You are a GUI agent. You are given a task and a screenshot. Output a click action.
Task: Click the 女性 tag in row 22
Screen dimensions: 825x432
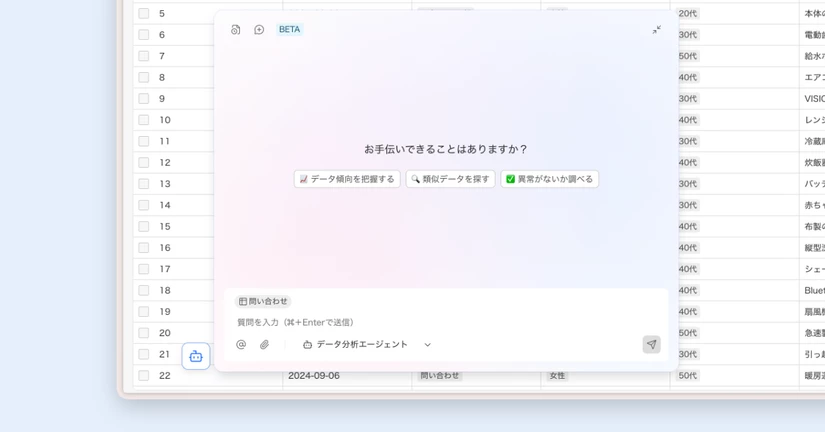[x=557, y=376]
